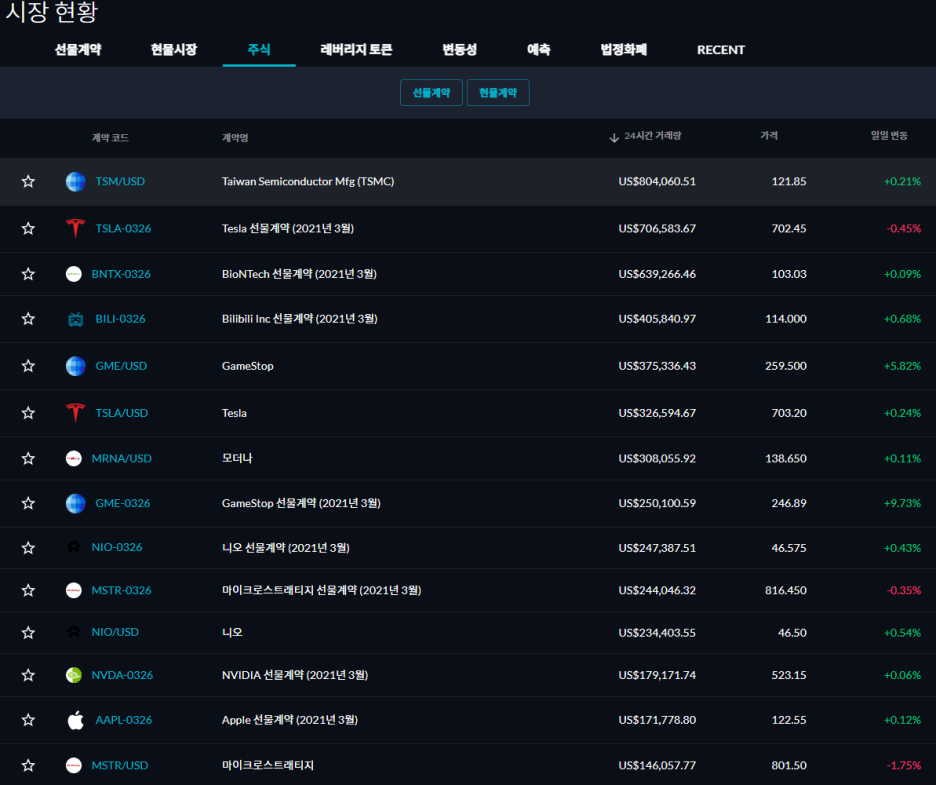
Task: Mark BILI-0326 as favorite
Action: (x=28, y=319)
